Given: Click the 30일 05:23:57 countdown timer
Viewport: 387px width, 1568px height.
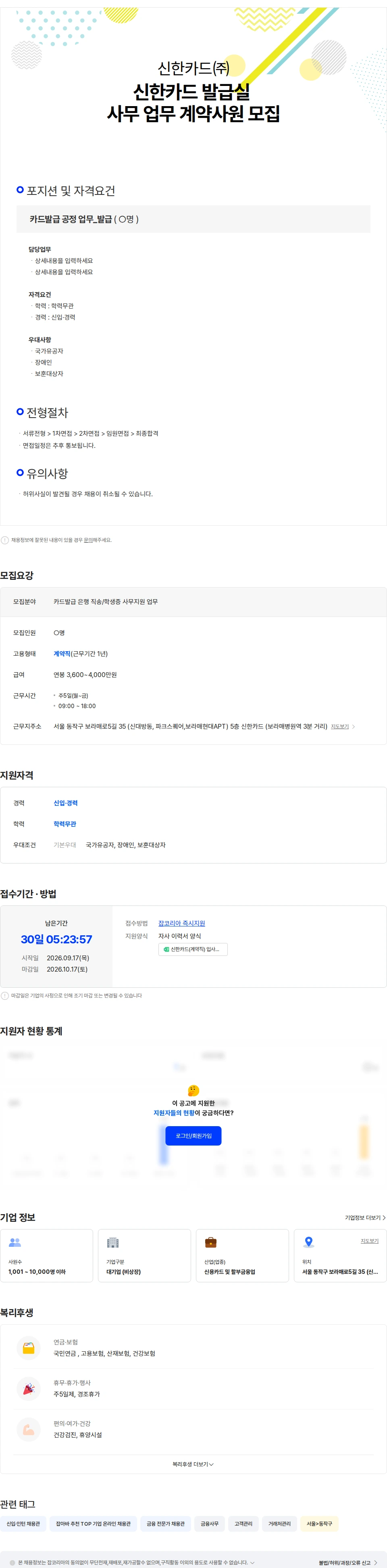Looking at the screenshot, I should point(56,939).
